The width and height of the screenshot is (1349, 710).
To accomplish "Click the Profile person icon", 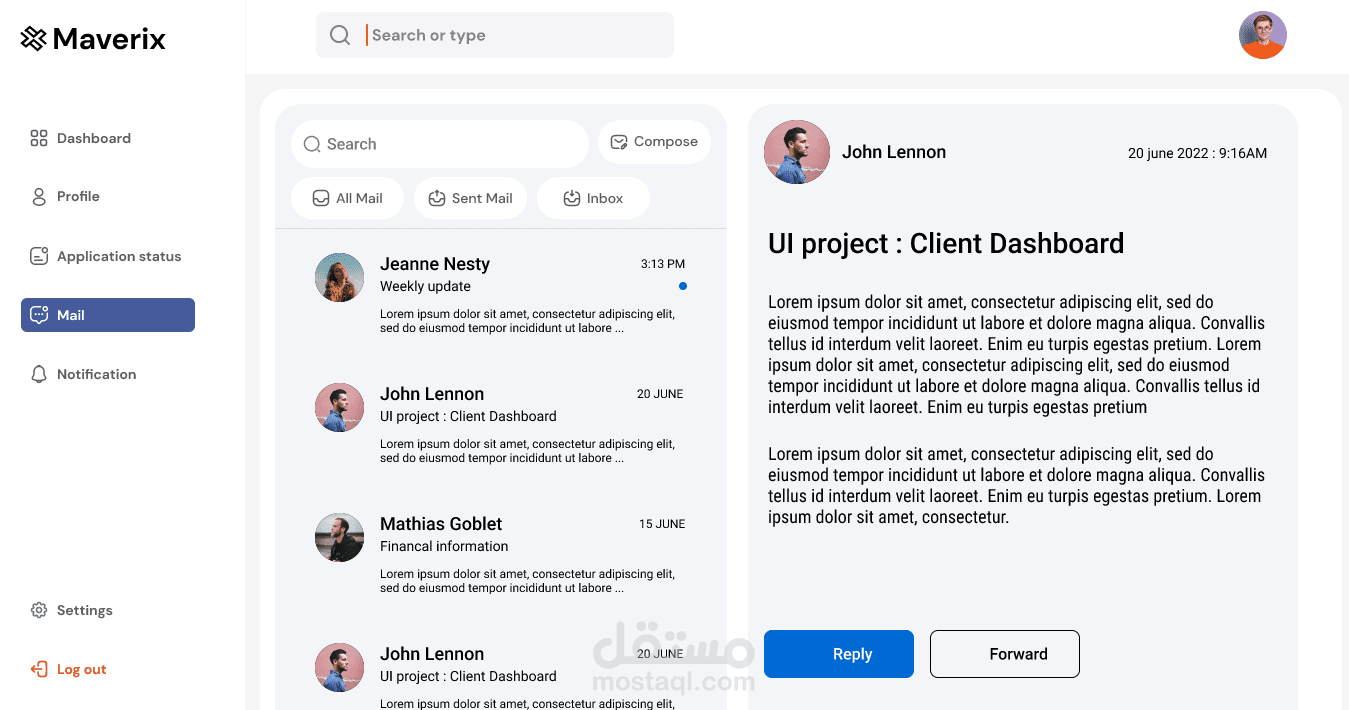I will pos(39,197).
